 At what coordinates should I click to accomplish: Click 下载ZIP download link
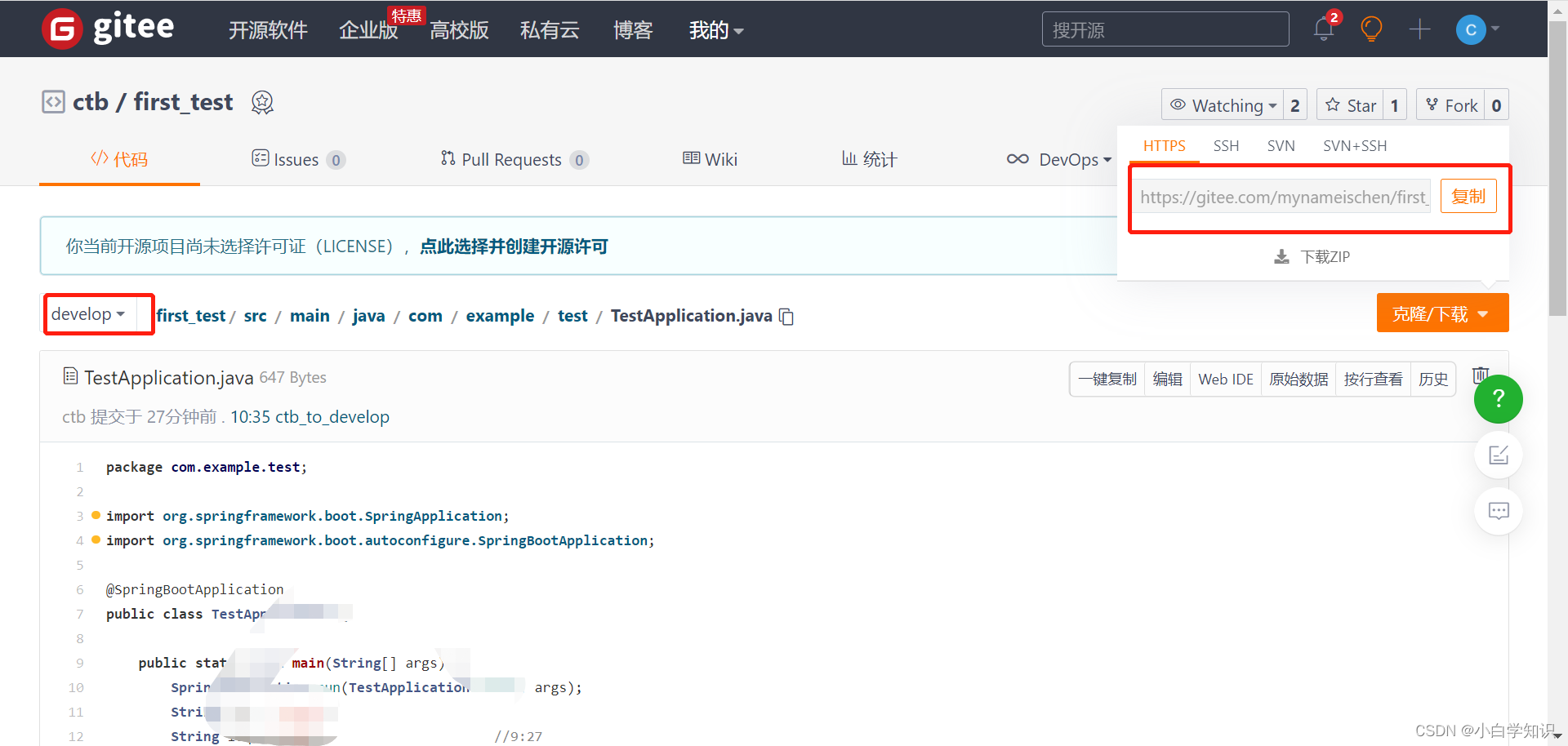point(1312,257)
